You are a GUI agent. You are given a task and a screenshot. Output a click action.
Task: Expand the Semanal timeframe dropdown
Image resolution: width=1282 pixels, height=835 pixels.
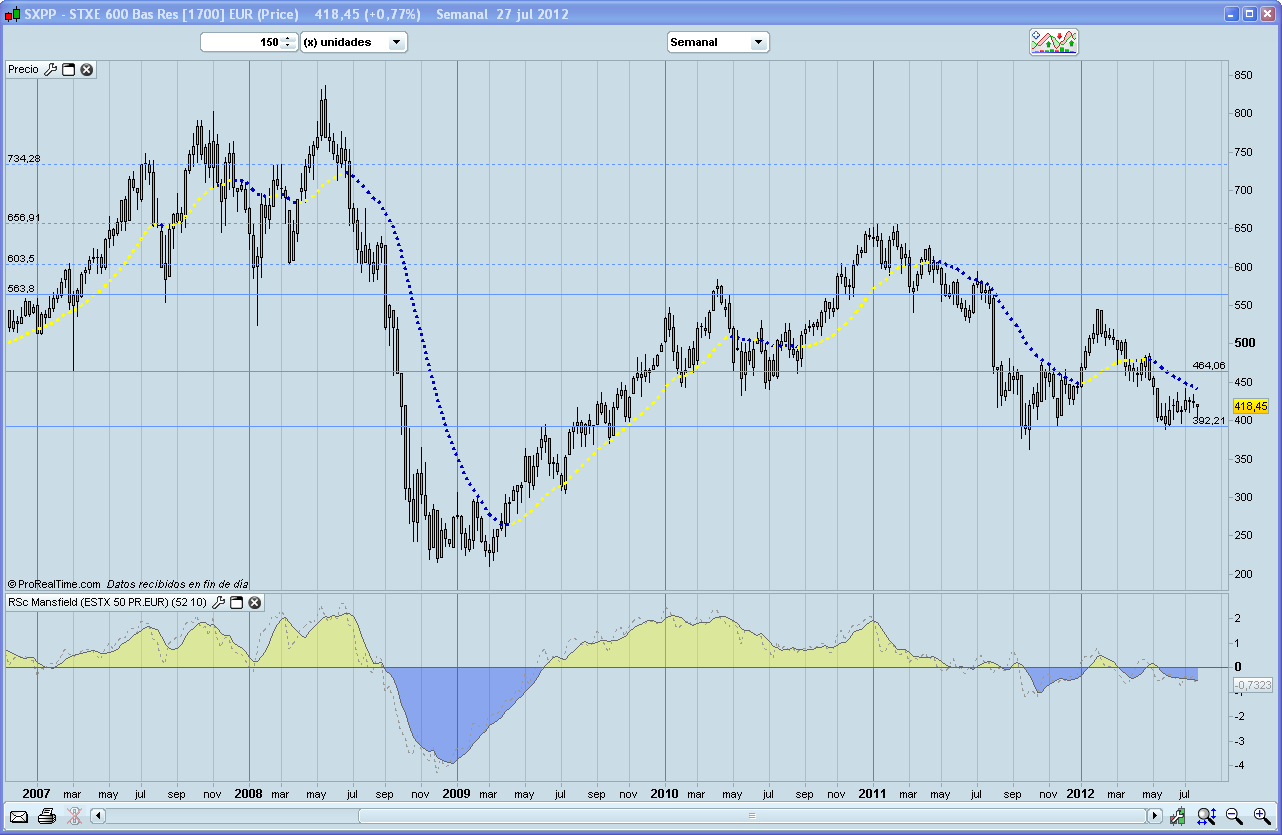click(758, 42)
